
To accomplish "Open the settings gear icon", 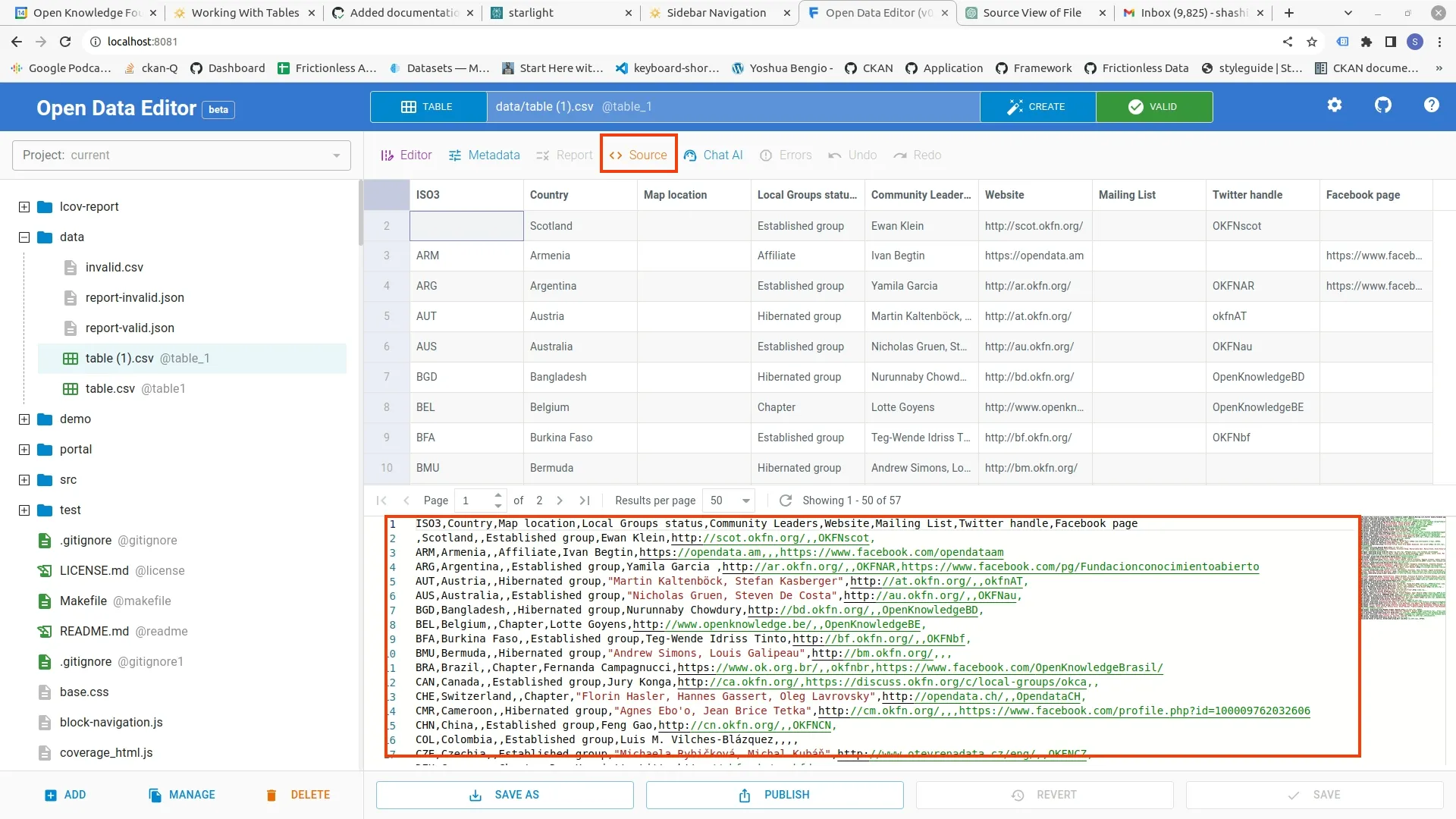I will coord(1334,105).
